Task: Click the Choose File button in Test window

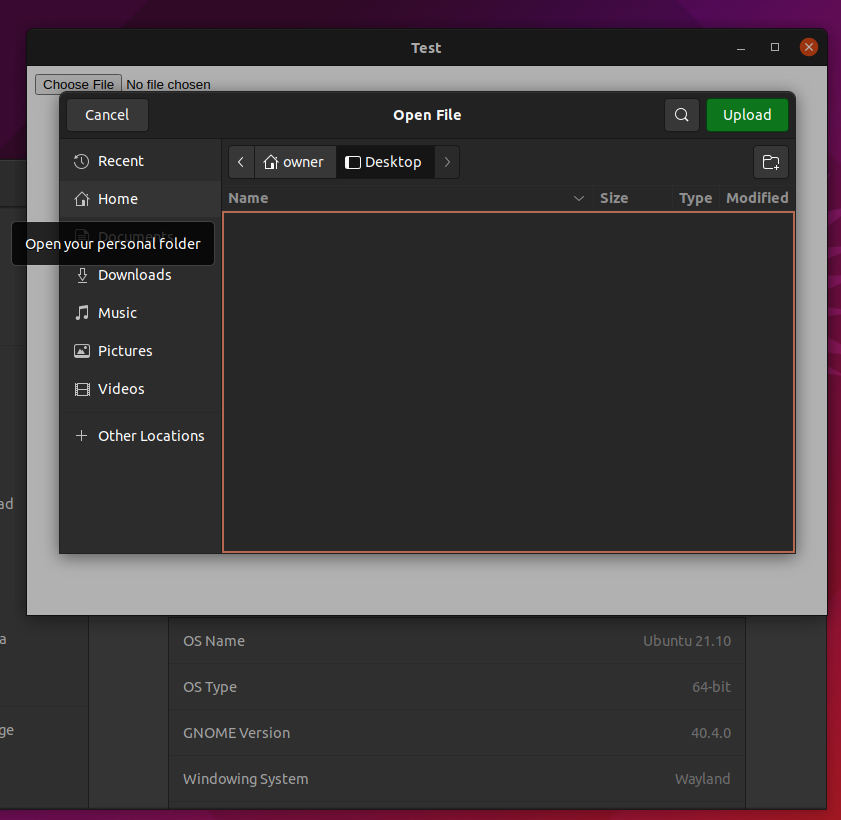Action: pyautogui.click(x=78, y=85)
